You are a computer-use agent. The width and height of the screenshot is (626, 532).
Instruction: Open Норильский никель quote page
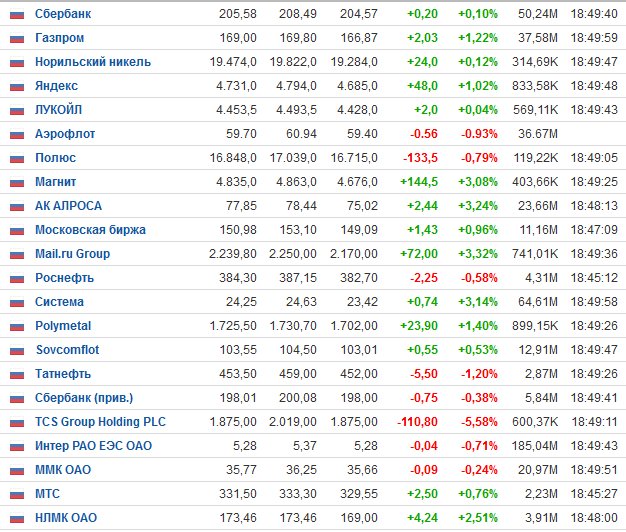[93, 62]
